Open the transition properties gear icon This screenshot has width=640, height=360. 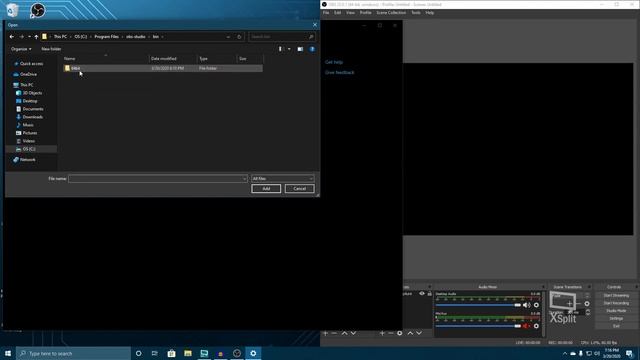(587, 304)
